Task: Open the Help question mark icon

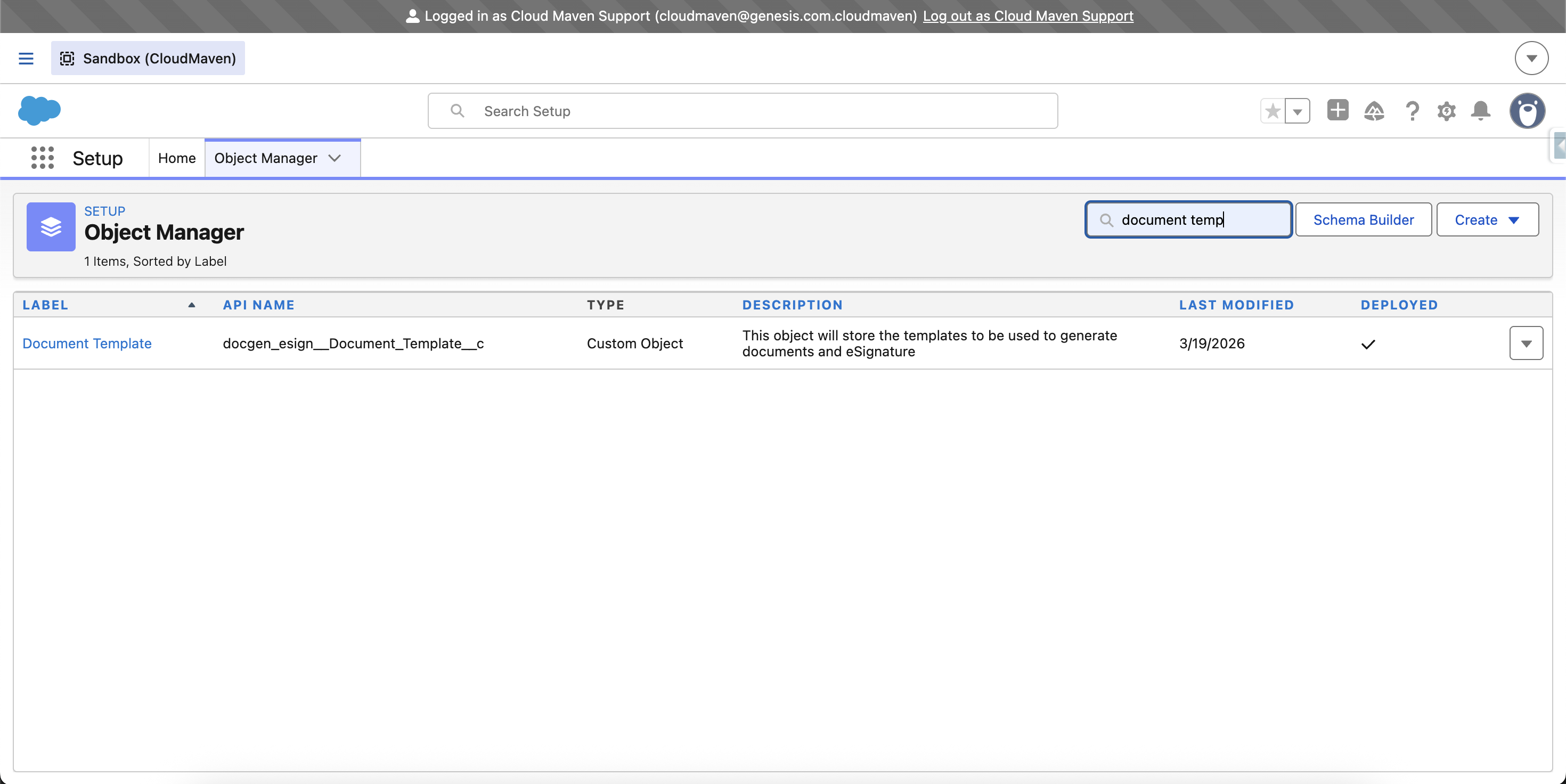Action: [1412, 111]
